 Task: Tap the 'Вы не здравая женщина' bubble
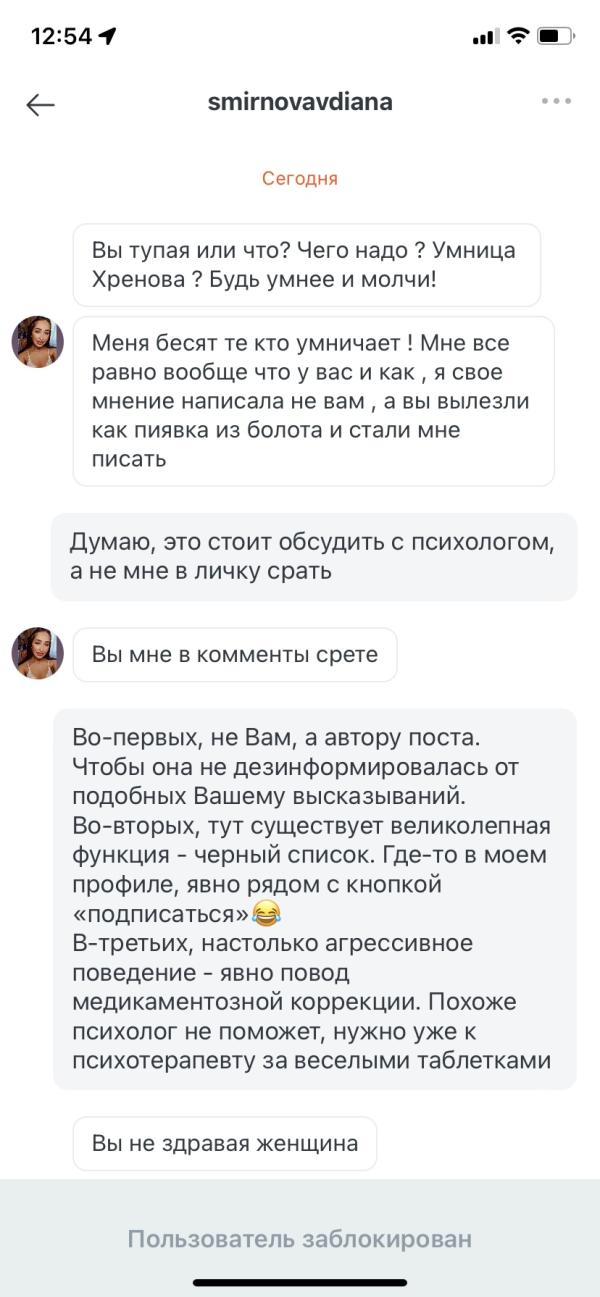coord(225,1143)
